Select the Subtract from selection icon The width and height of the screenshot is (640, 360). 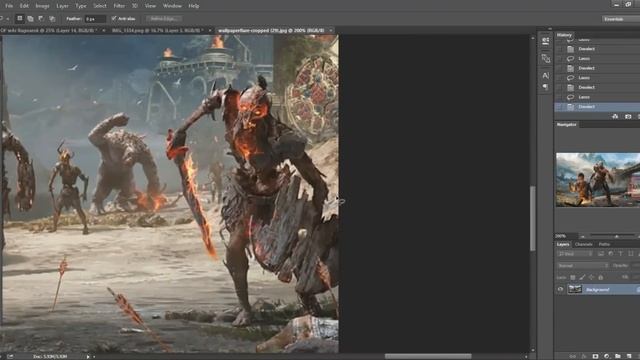tap(41, 18)
